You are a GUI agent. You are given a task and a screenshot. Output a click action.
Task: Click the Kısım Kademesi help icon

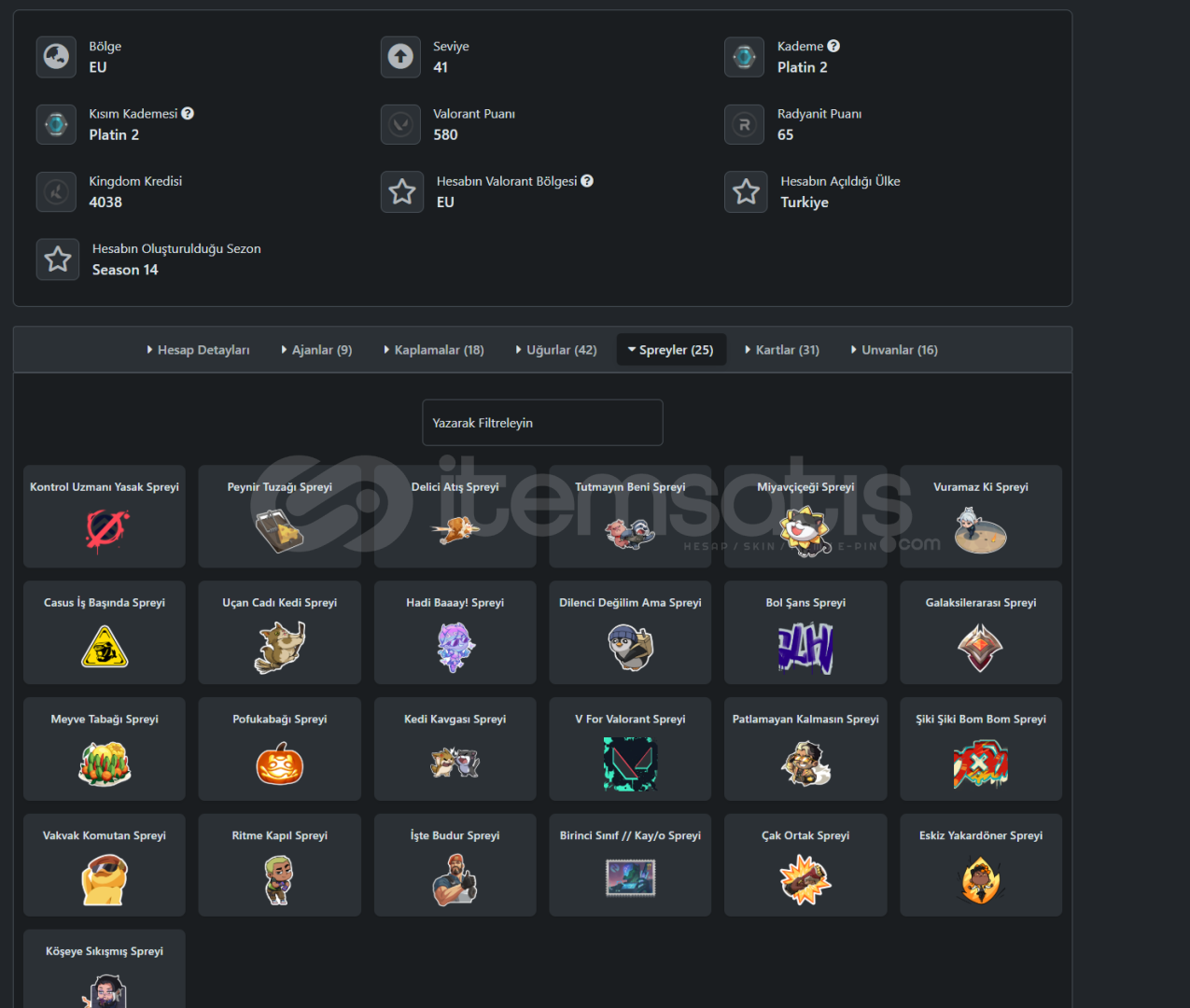click(x=188, y=113)
